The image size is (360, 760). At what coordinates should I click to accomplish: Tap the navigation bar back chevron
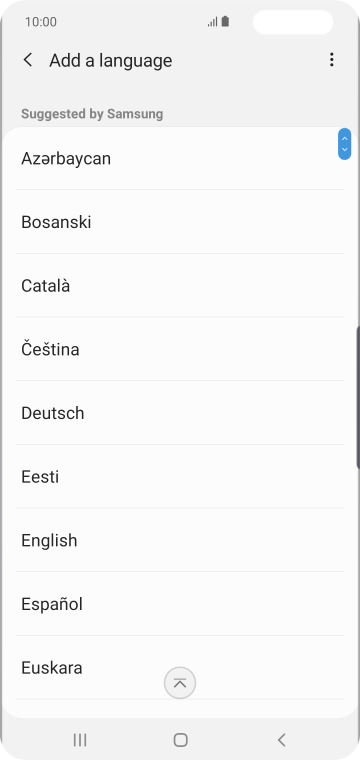(x=282, y=740)
